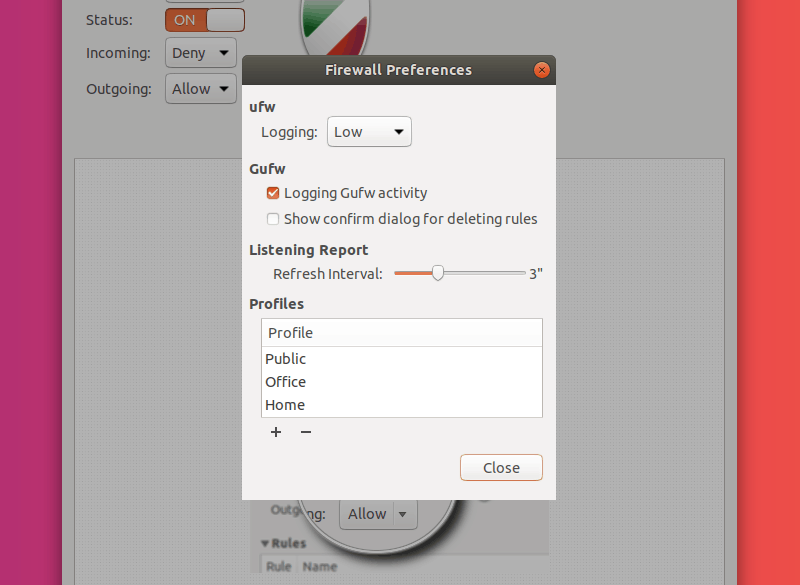This screenshot has width=800, height=585.
Task: Disable Logging Gufw activity
Action: click(272, 193)
